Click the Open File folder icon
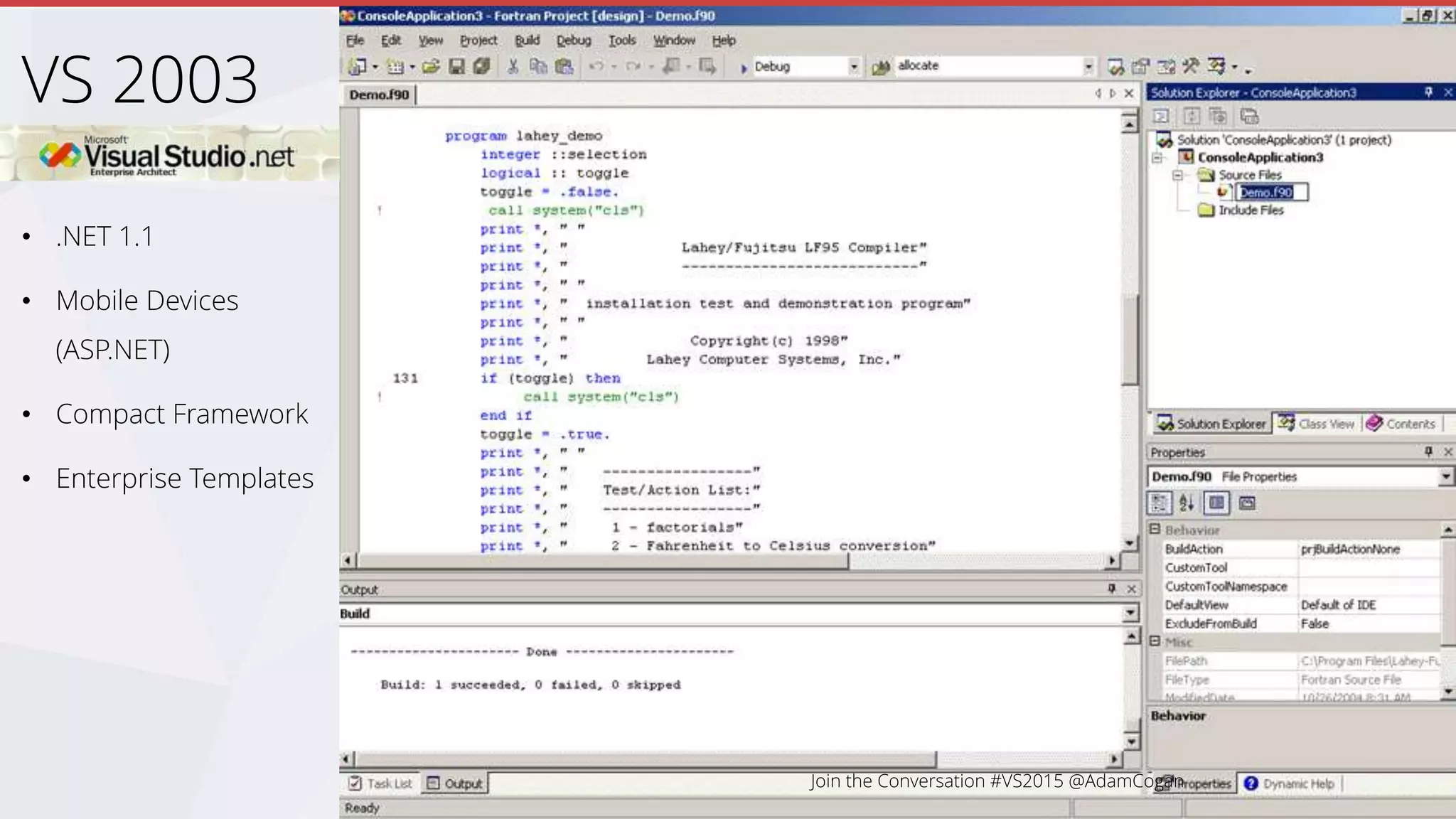The height and width of the screenshot is (819, 1456). click(x=431, y=66)
